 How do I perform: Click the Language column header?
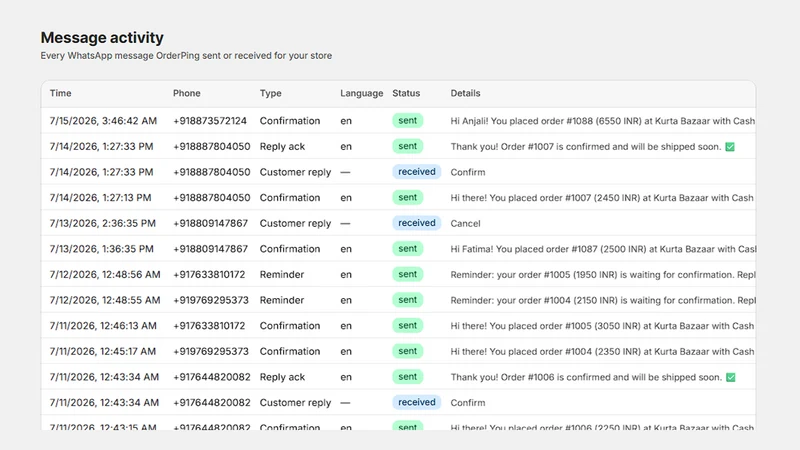(361, 93)
